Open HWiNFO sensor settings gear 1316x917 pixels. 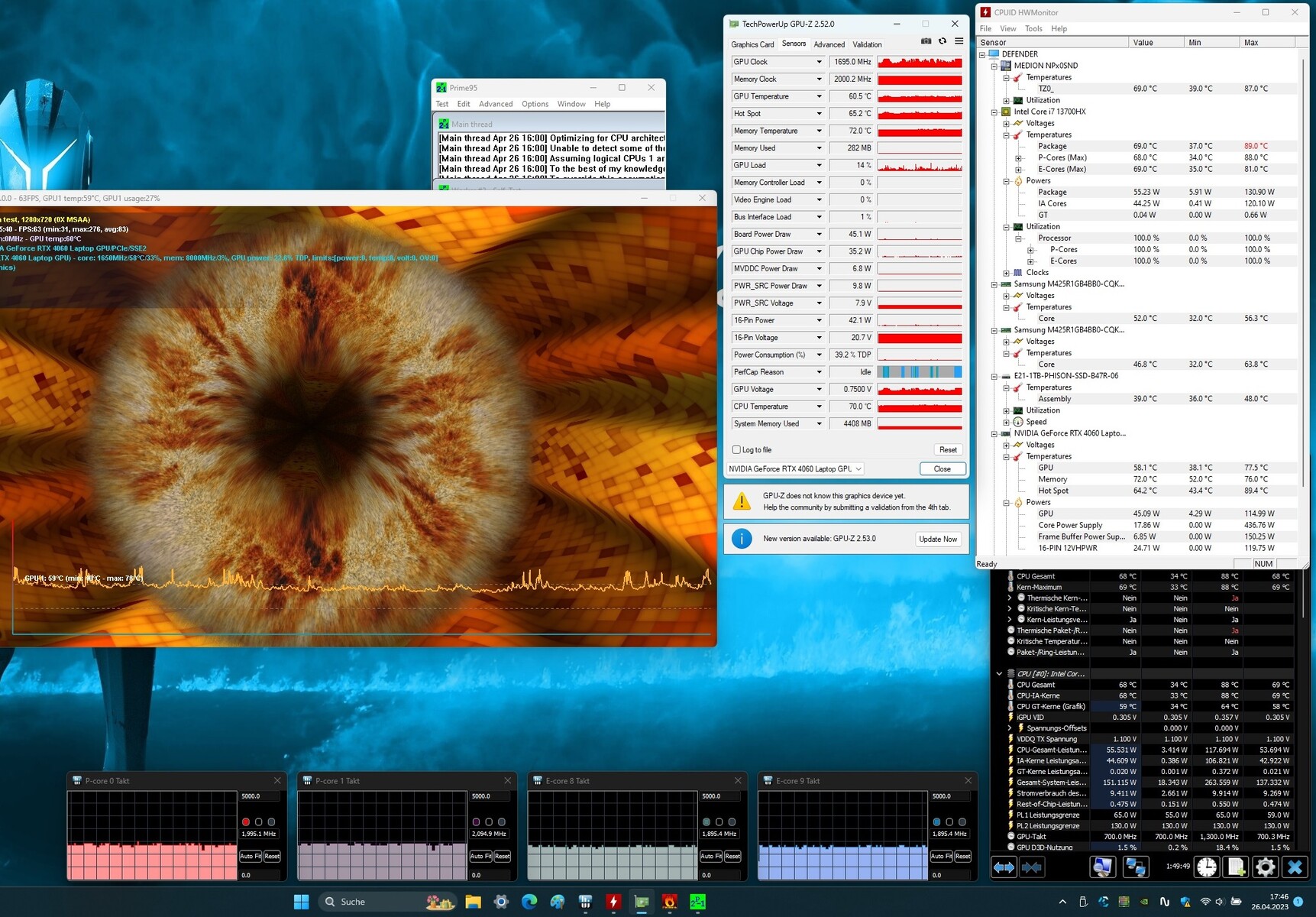coord(1265,867)
